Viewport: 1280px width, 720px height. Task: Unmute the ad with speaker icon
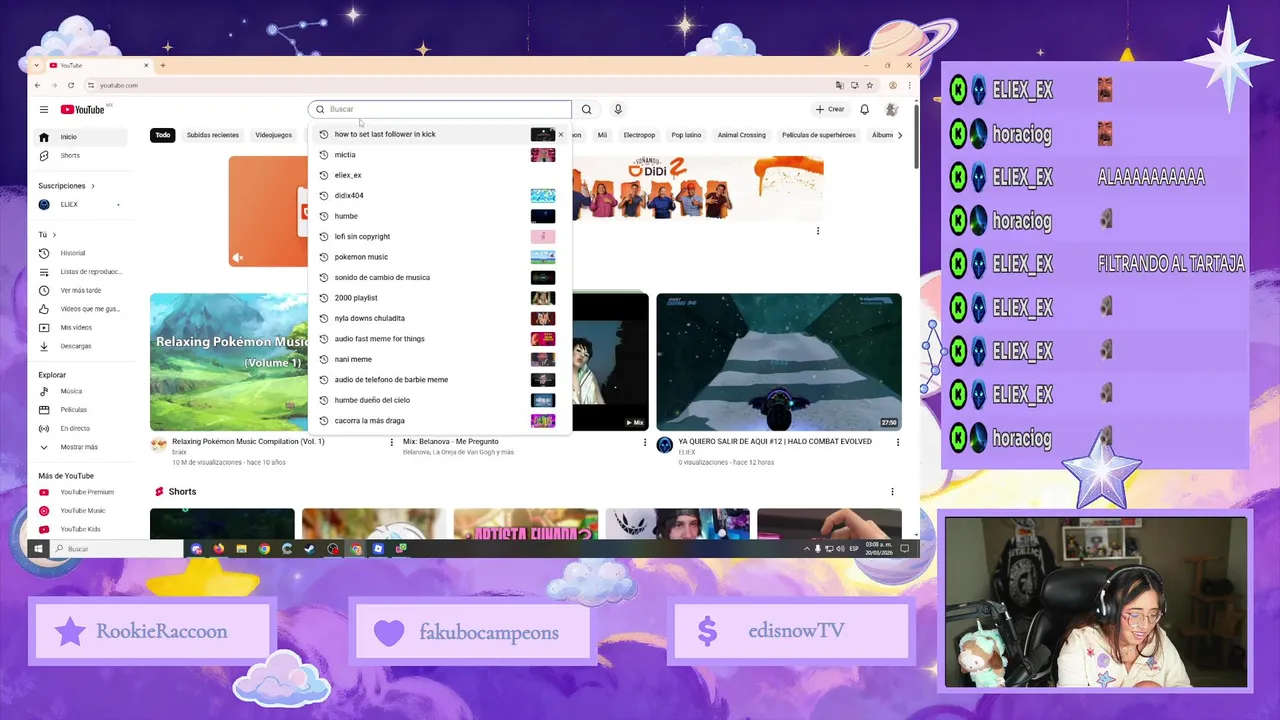point(238,258)
